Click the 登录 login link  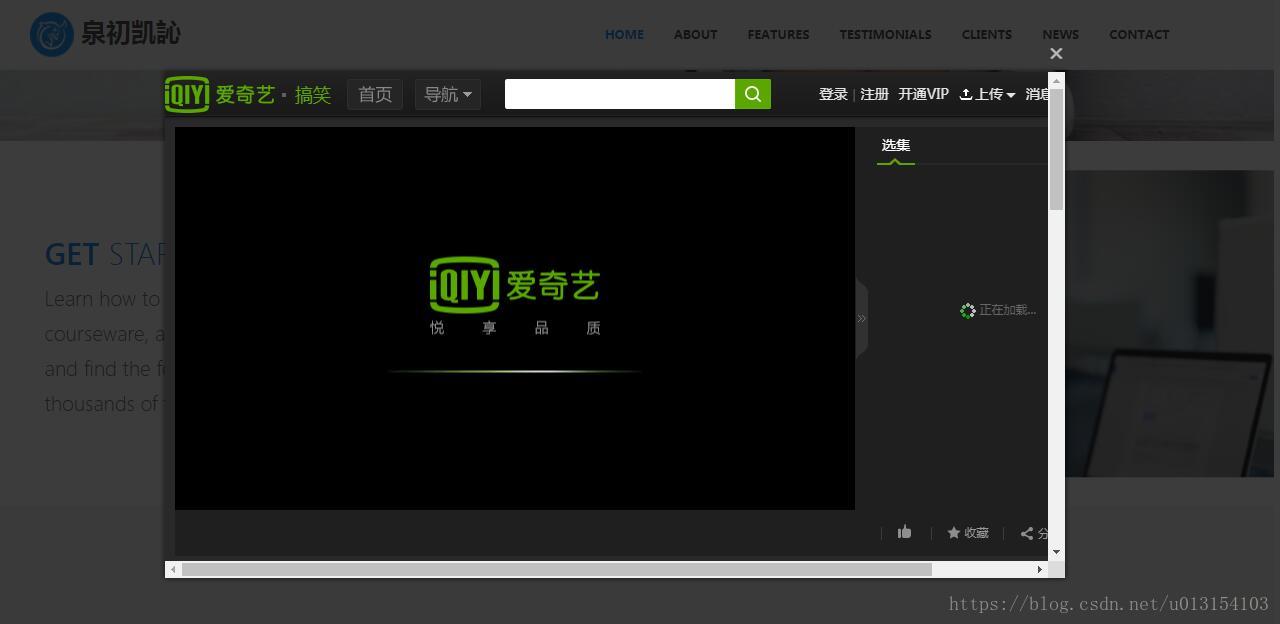[x=833, y=94]
